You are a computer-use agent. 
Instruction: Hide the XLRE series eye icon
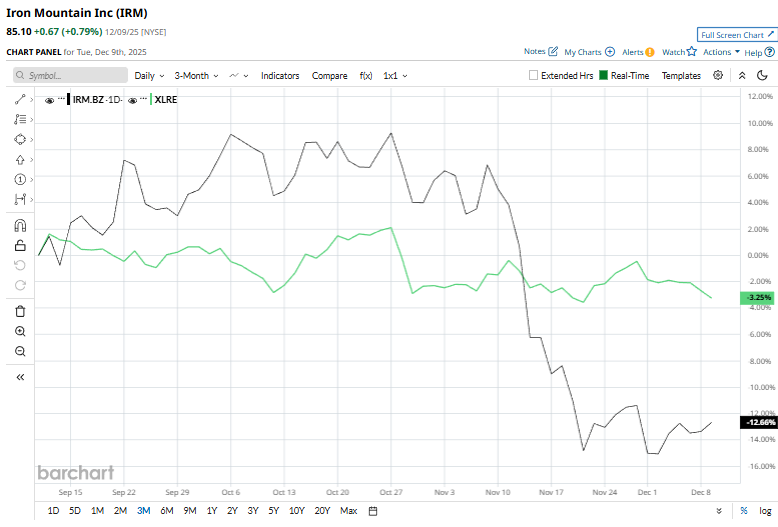point(132,100)
